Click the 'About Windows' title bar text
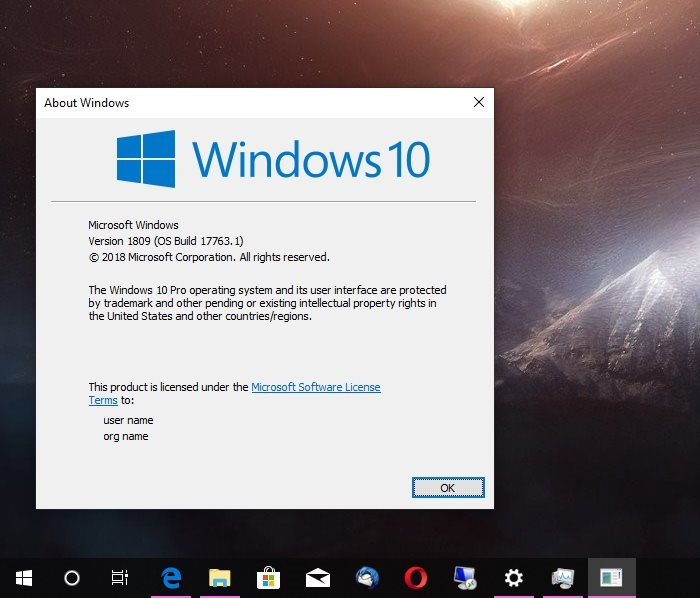The height and width of the screenshot is (598, 700). (x=86, y=103)
